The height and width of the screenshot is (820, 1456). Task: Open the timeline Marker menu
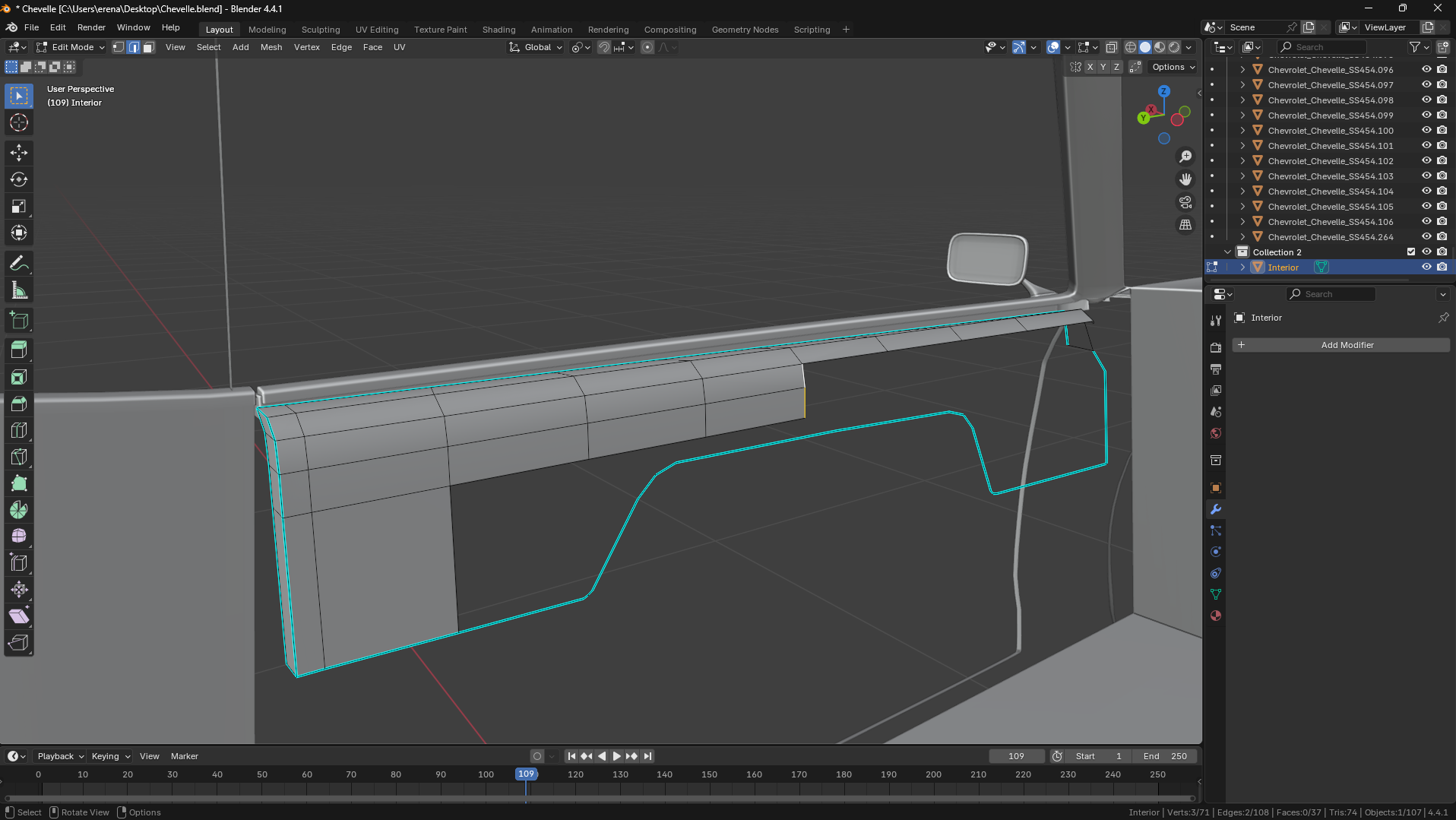point(184,756)
